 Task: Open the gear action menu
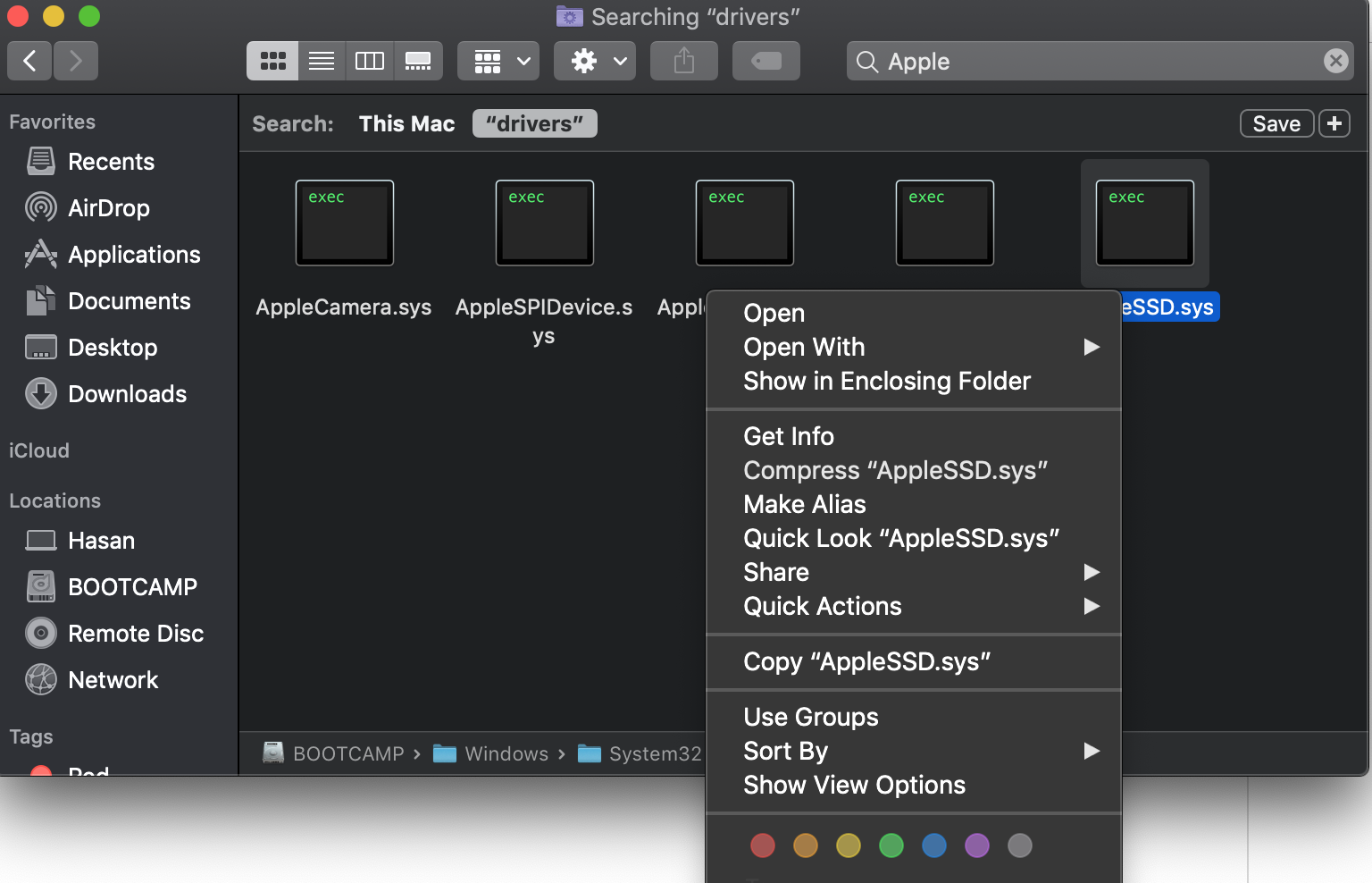coord(595,61)
